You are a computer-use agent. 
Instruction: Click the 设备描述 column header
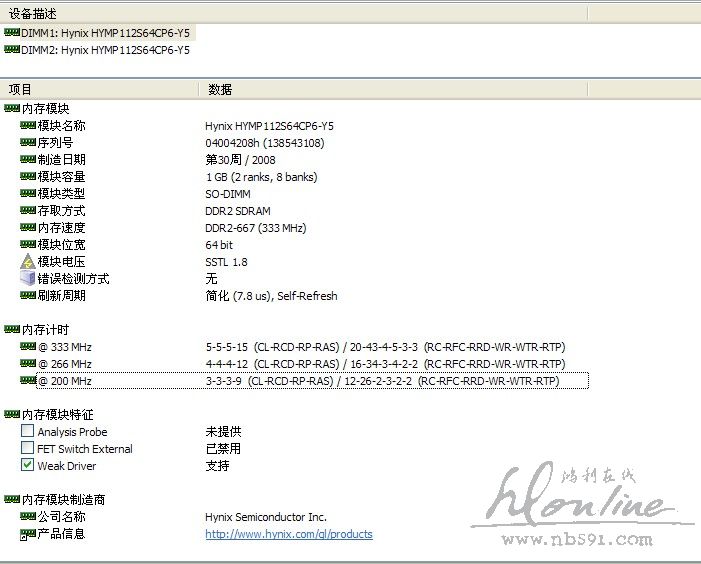pos(293,14)
